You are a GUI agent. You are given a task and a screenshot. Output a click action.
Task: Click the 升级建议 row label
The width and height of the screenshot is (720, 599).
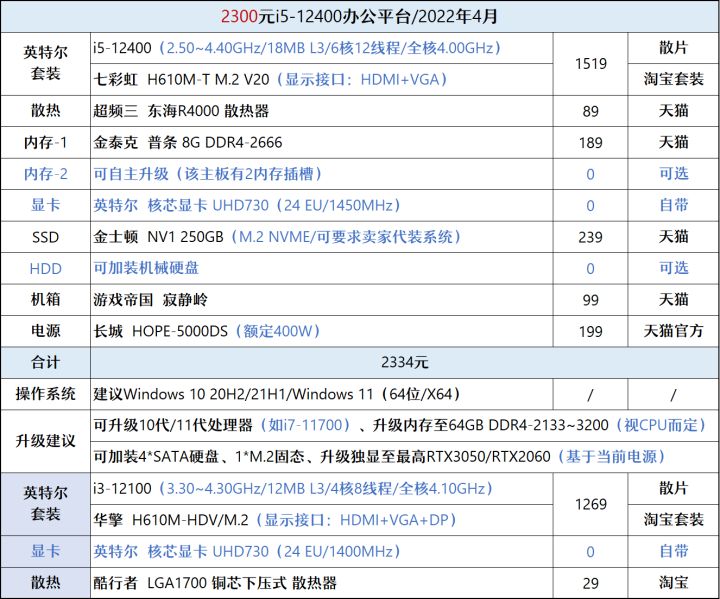(x=45, y=441)
